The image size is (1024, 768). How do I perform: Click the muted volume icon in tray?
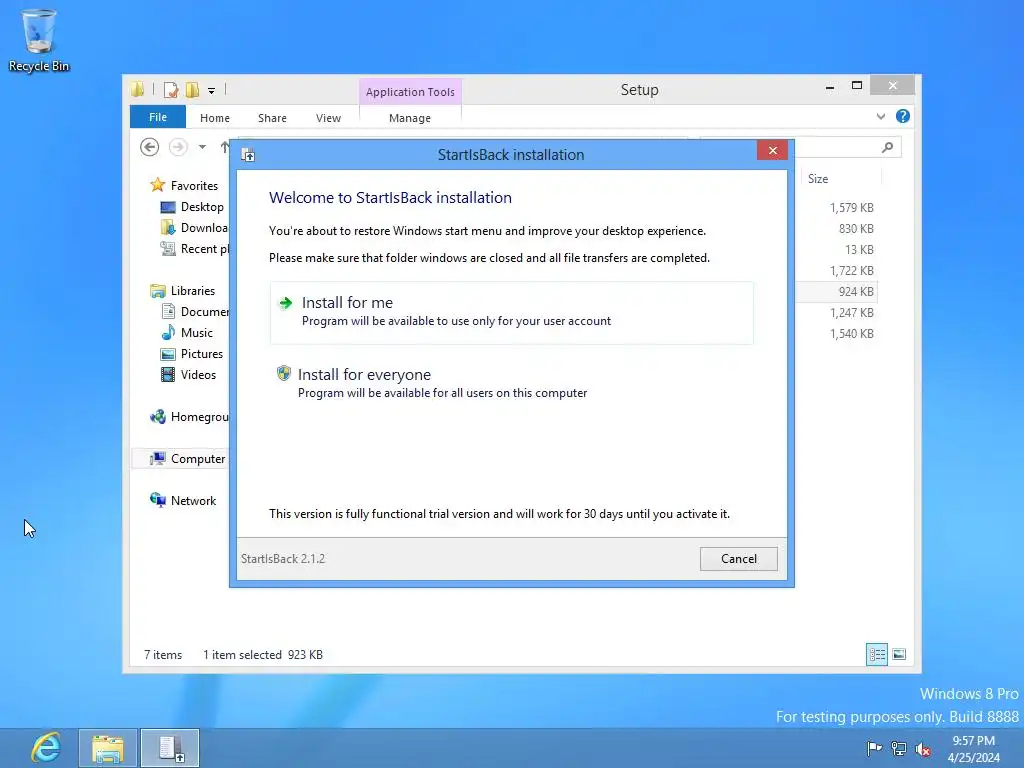[923, 749]
